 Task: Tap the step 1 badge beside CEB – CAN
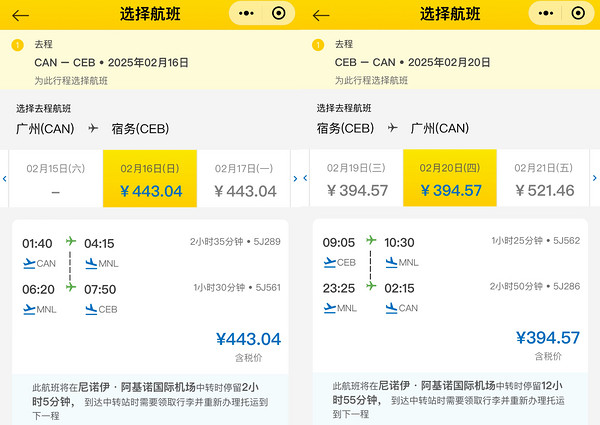click(318, 45)
